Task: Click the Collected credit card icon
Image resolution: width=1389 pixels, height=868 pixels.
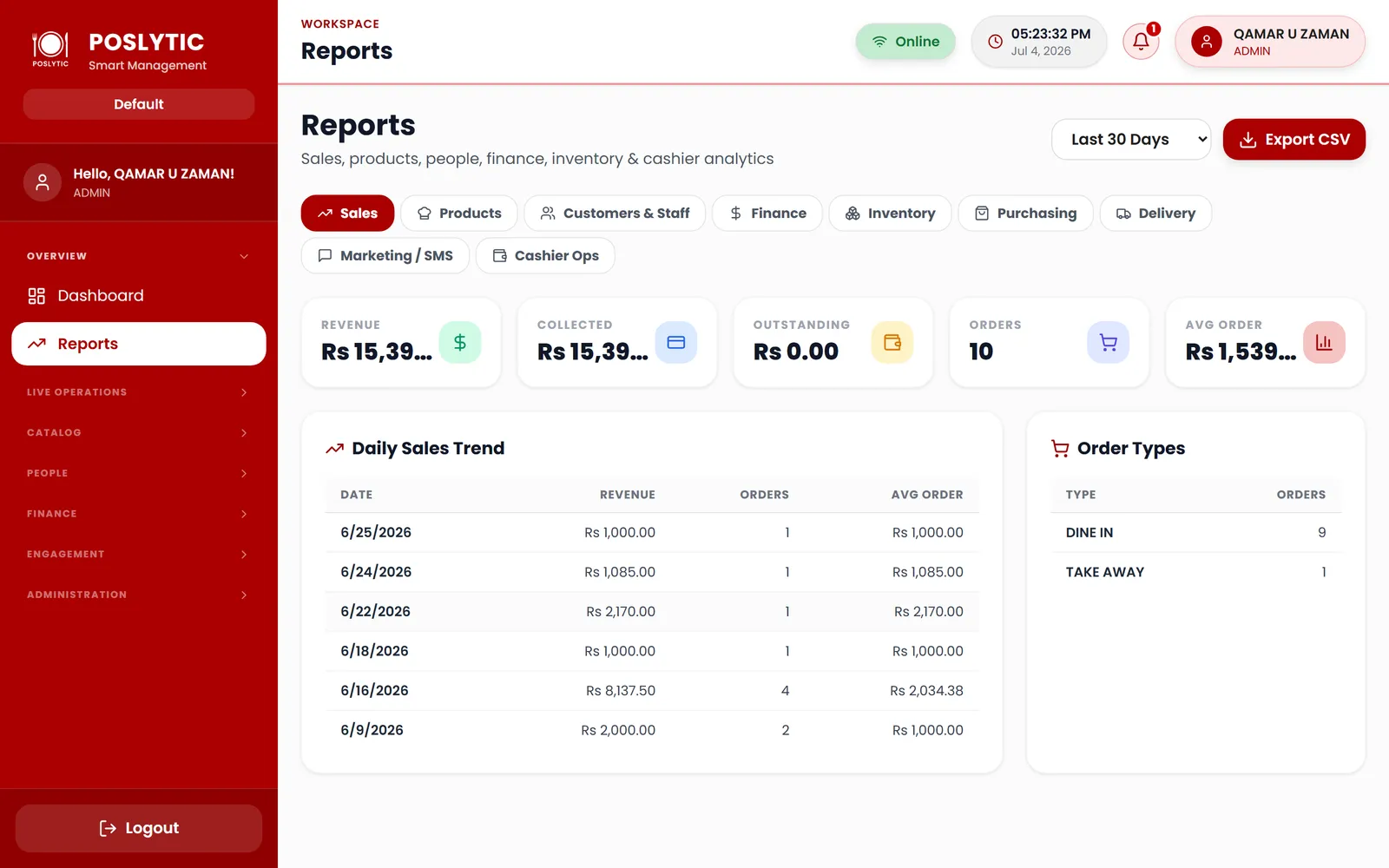Action: point(676,342)
